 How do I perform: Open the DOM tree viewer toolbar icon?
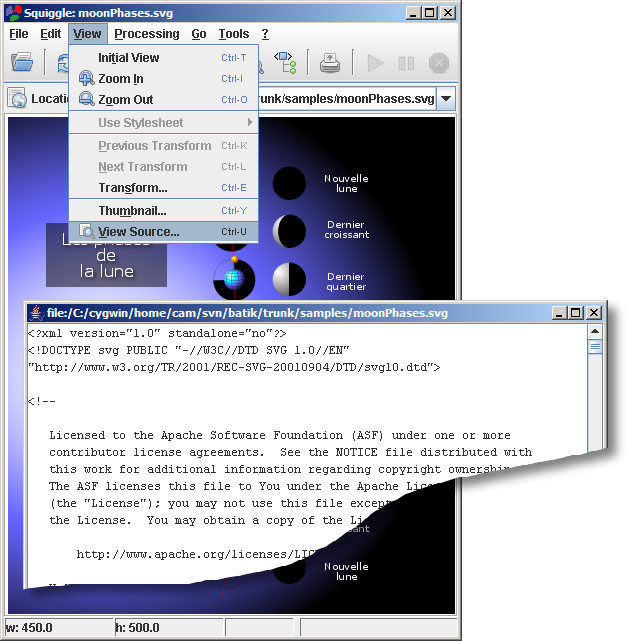coord(285,63)
